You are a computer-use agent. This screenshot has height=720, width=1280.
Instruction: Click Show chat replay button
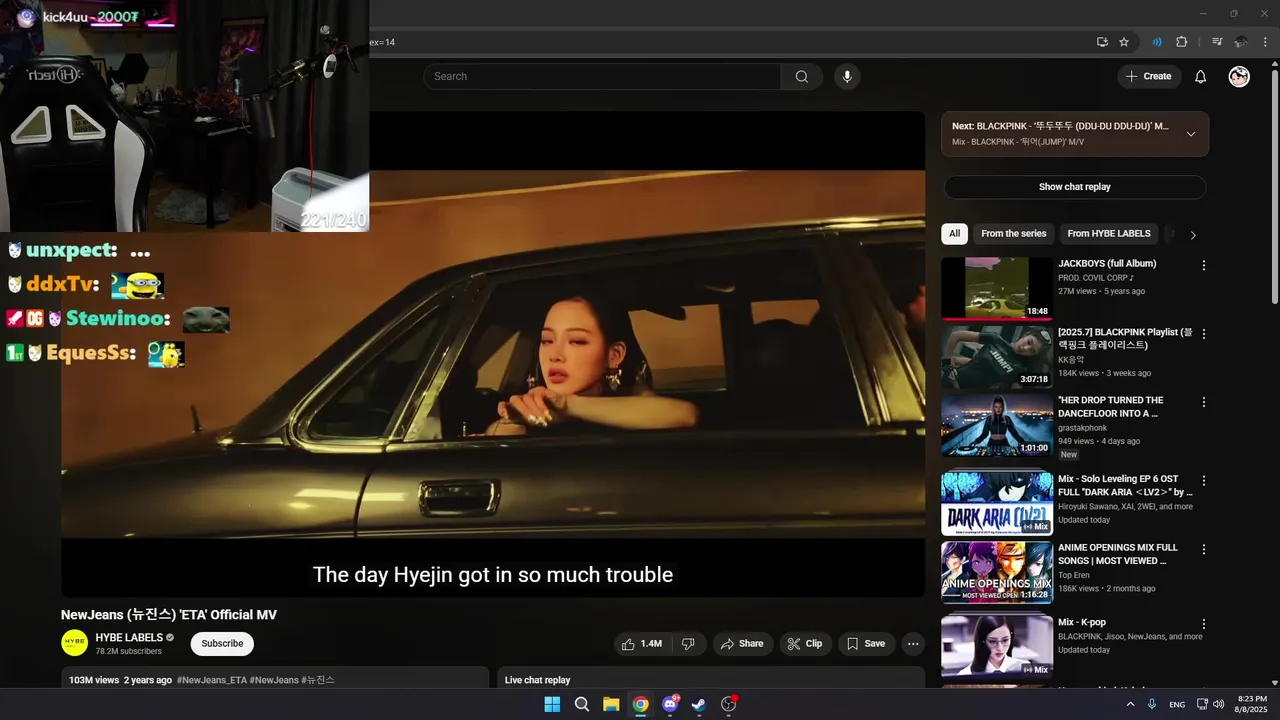coord(1074,187)
